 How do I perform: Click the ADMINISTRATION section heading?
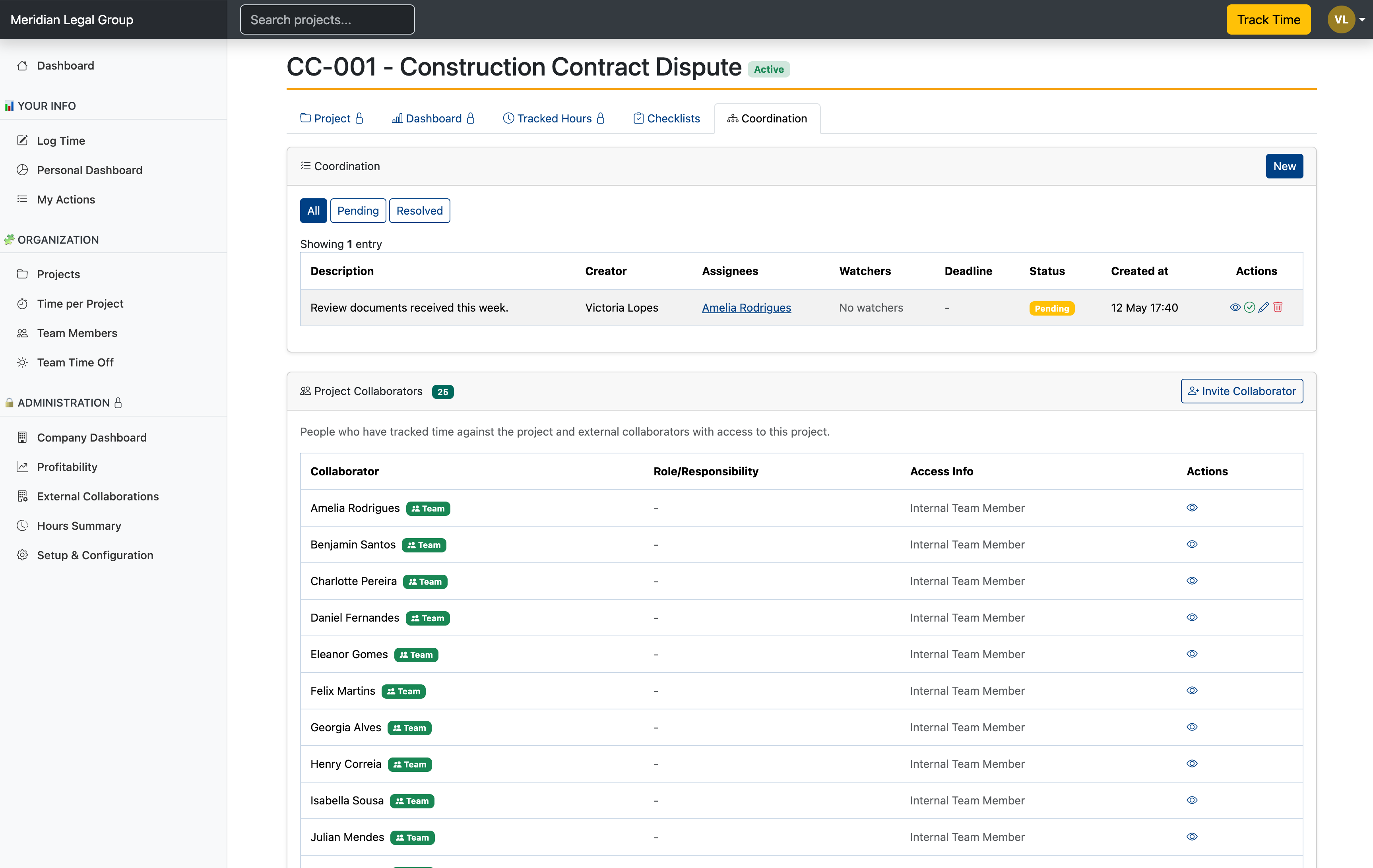coord(63,402)
